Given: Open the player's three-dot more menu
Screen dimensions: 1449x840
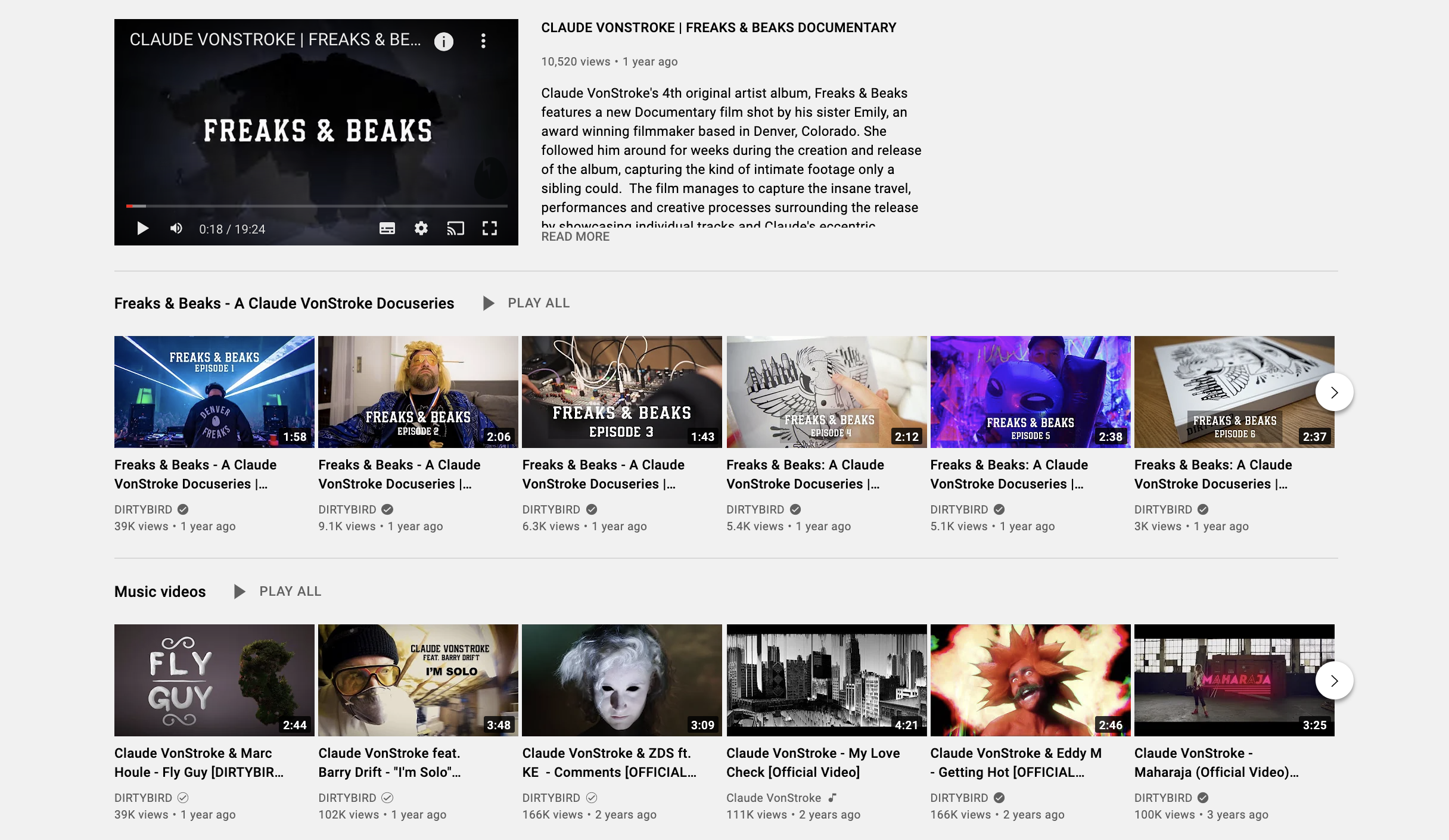Looking at the screenshot, I should pyautogui.click(x=483, y=41).
